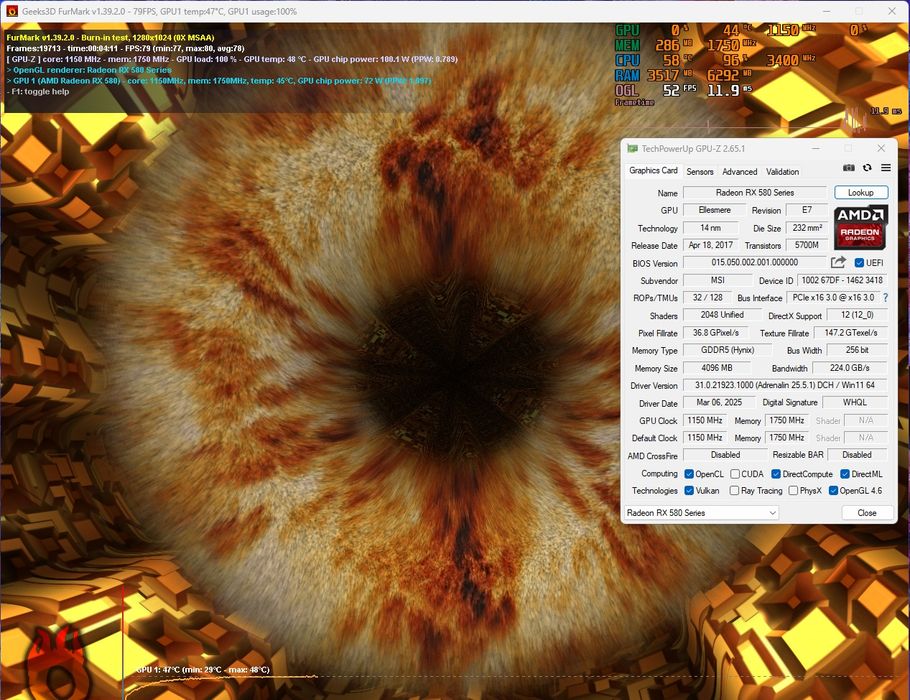Click the AMD Radeon Graphics logo
Image resolution: width=910 pixels, height=700 pixels.
coord(860,227)
